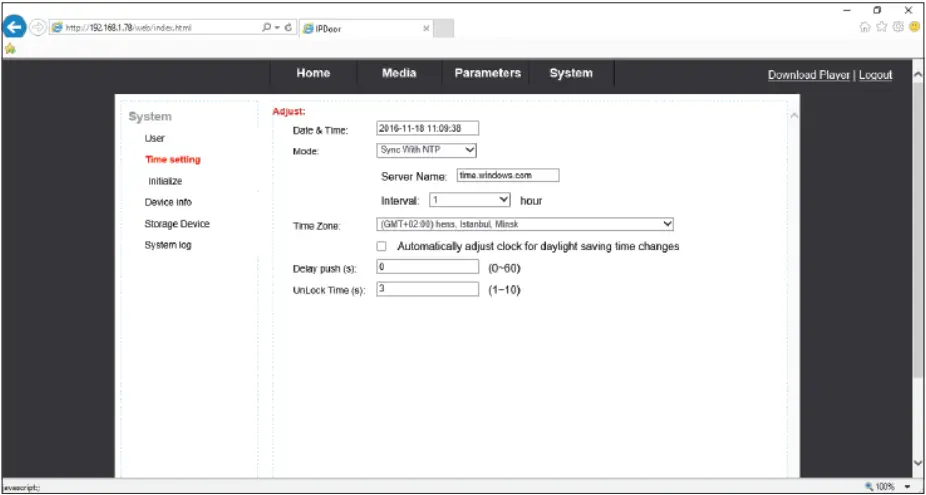Open the Mode dropdown Sync With NTP
This screenshot has height=495, width=926.
coord(426,150)
